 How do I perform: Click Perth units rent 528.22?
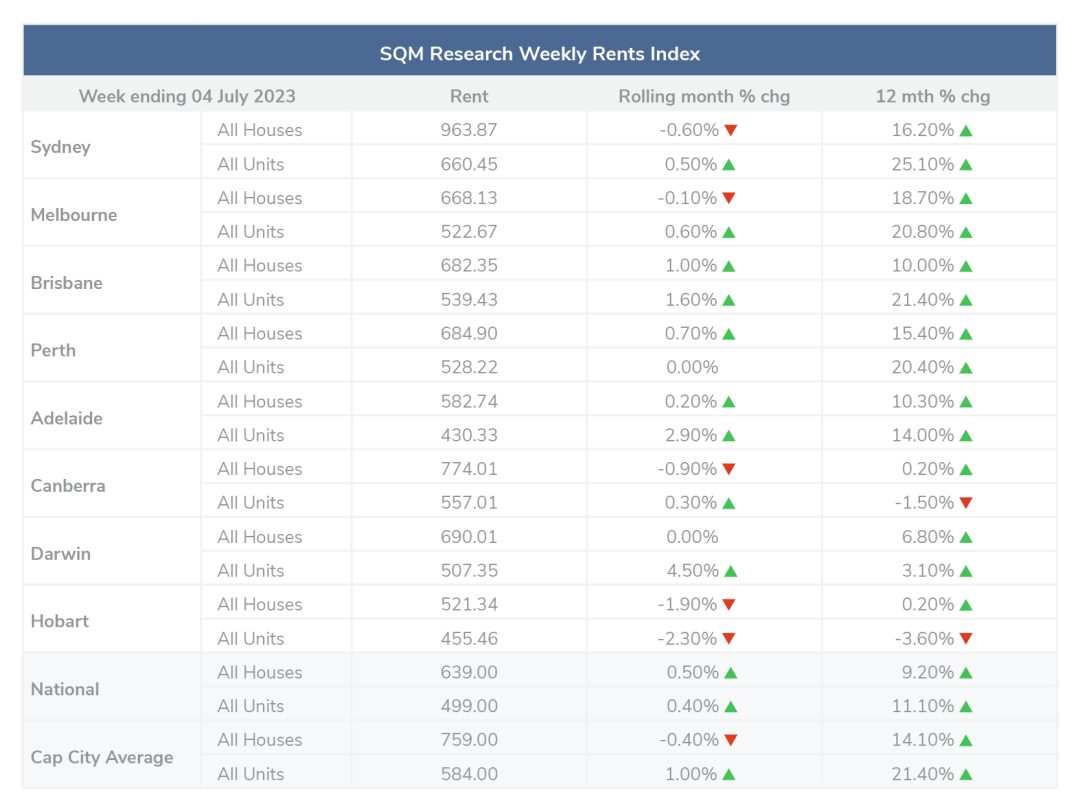[x=469, y=368]
